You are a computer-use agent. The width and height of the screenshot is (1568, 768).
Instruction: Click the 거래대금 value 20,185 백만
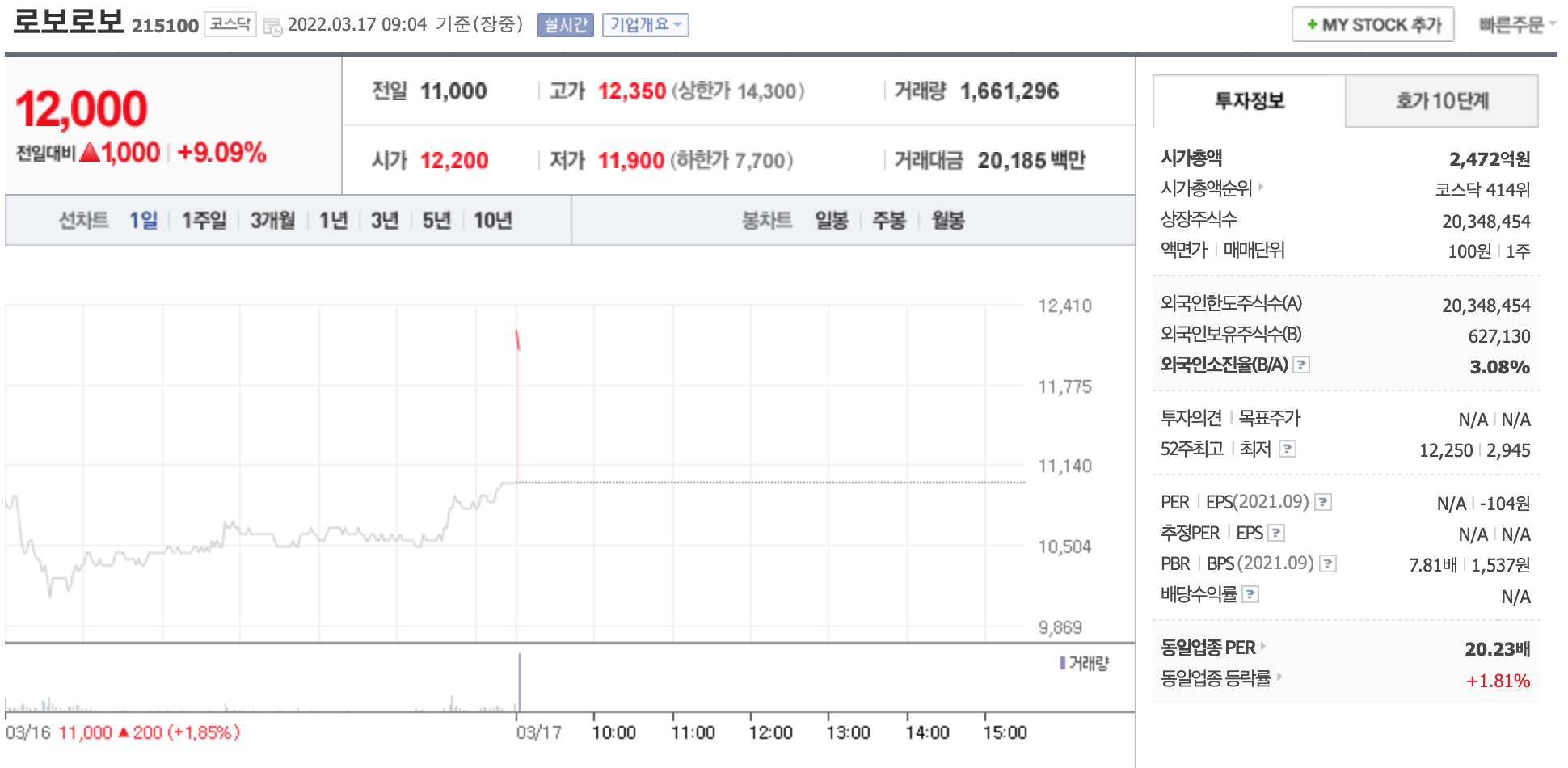coord(1031,161)
